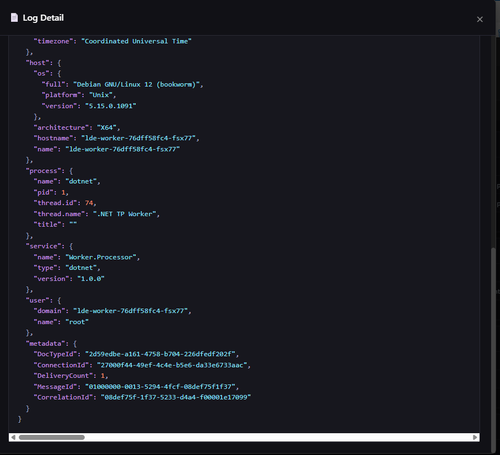The image size is (500, 455).
Task: Click the "metadata" key line
Action: [x=51, y=344]
